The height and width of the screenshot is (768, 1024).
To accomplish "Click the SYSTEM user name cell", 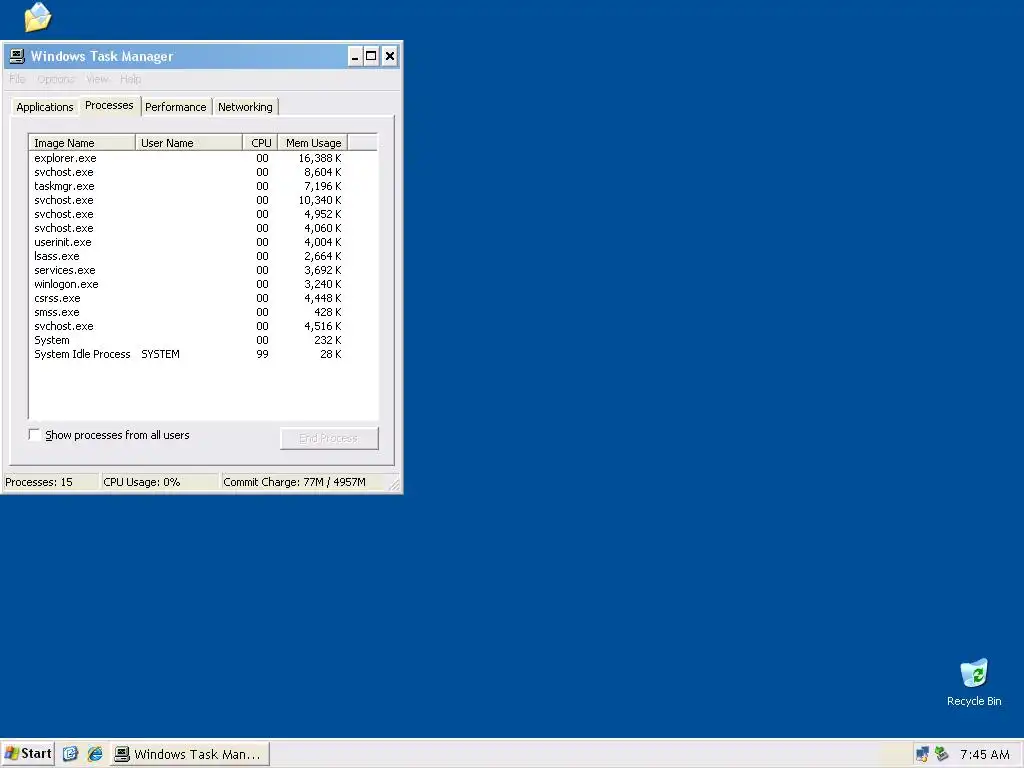I will [160, 354].
